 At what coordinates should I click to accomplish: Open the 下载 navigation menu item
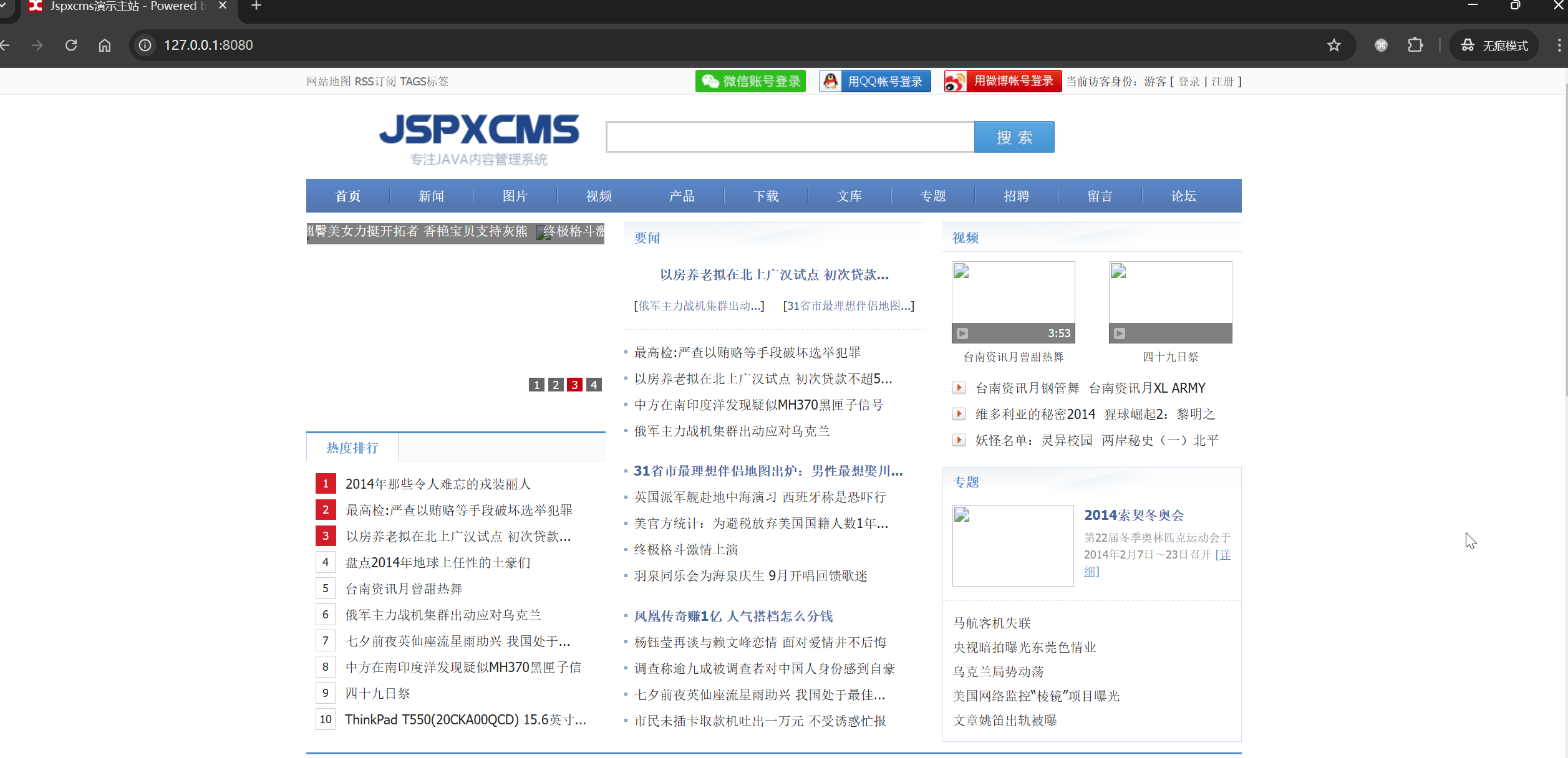765,196
